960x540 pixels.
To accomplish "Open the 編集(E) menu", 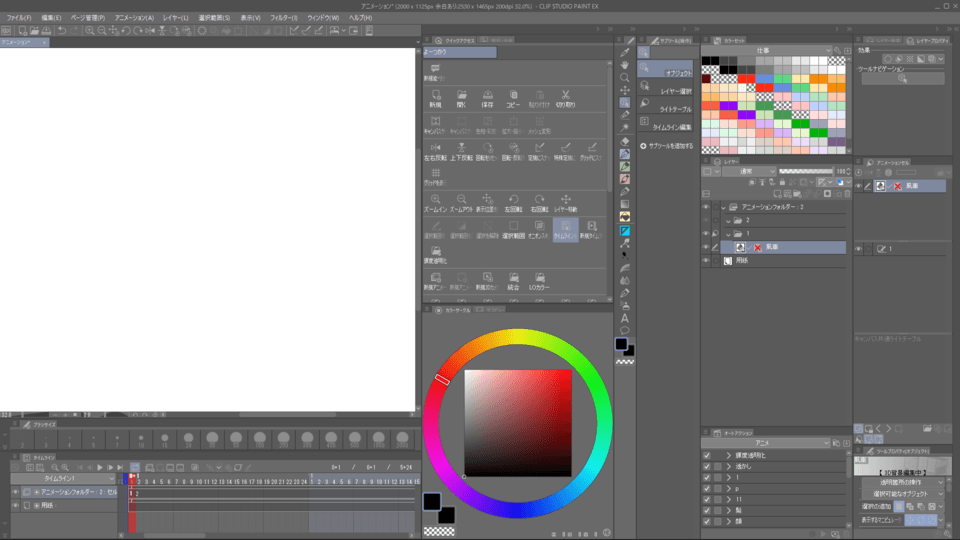I will pyautogui.click(x=51, y=18).
